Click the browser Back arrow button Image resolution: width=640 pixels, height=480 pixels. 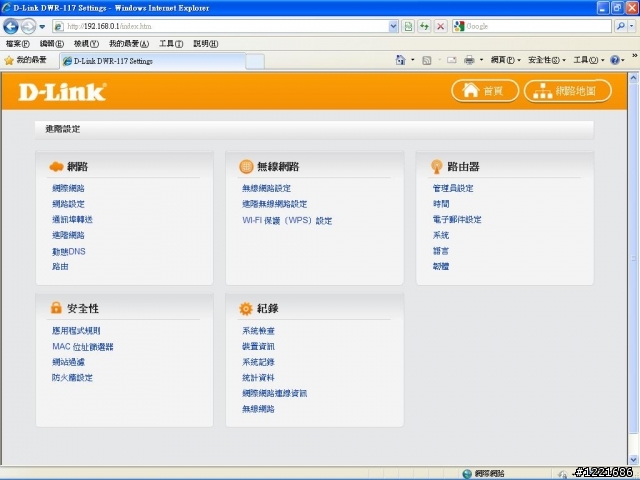tap(11, 27)
